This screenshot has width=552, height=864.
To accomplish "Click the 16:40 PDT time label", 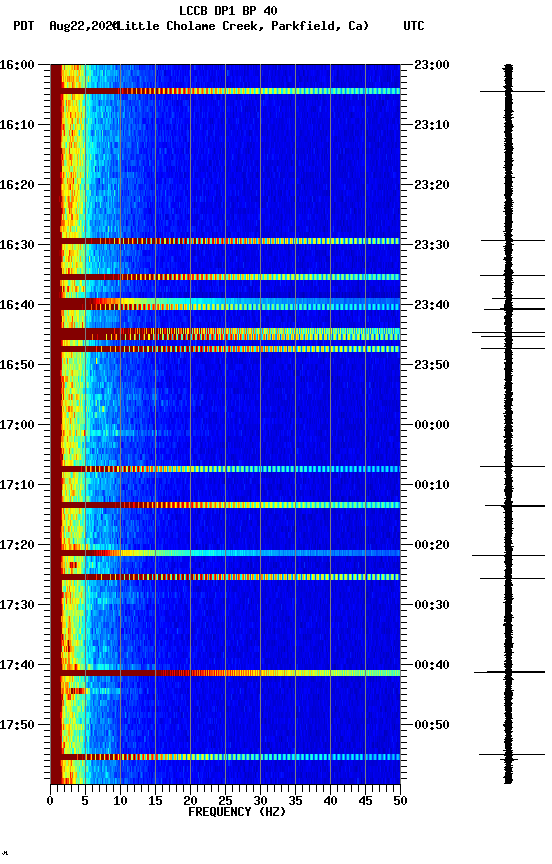I will [x=17, y=305].
